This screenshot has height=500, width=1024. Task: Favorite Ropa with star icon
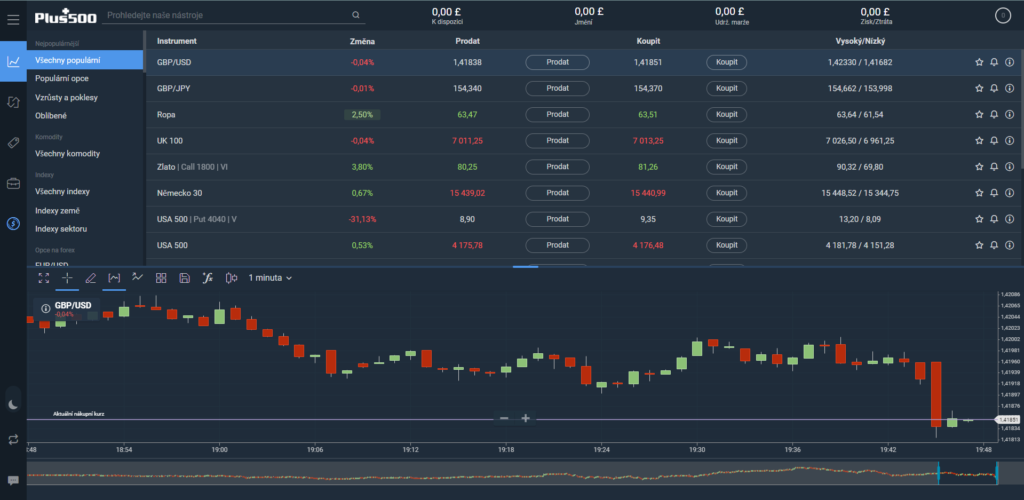click(x=979, y=114)
